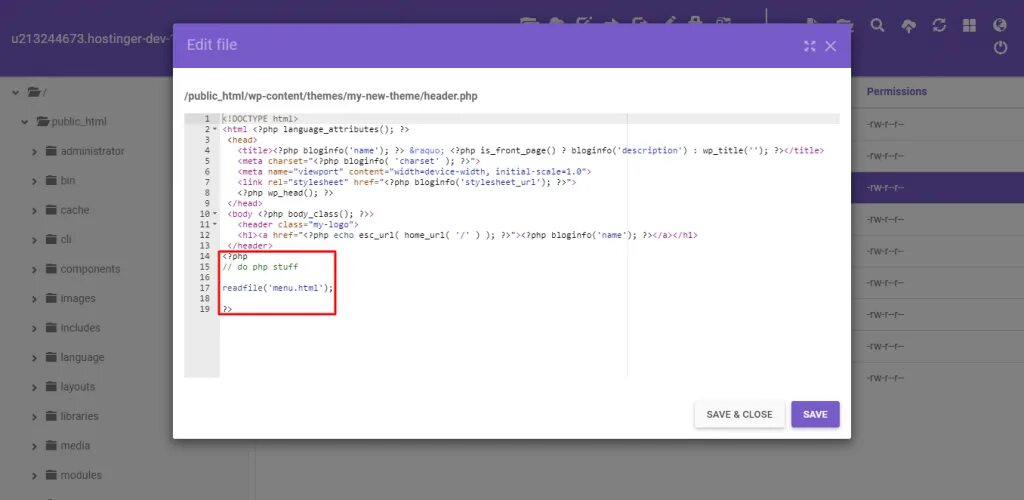Select the layouts folder in tree
Screen dimensions: 1024x500
78,386
